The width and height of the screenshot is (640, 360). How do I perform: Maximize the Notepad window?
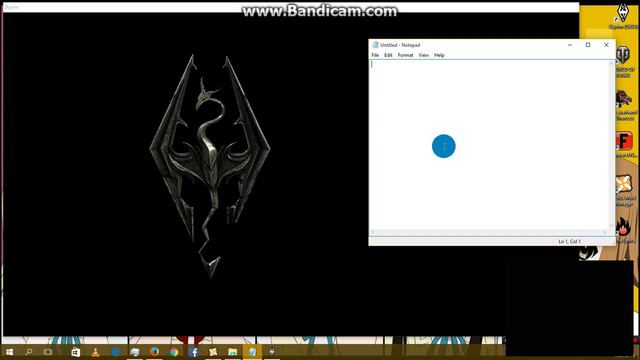588,45
